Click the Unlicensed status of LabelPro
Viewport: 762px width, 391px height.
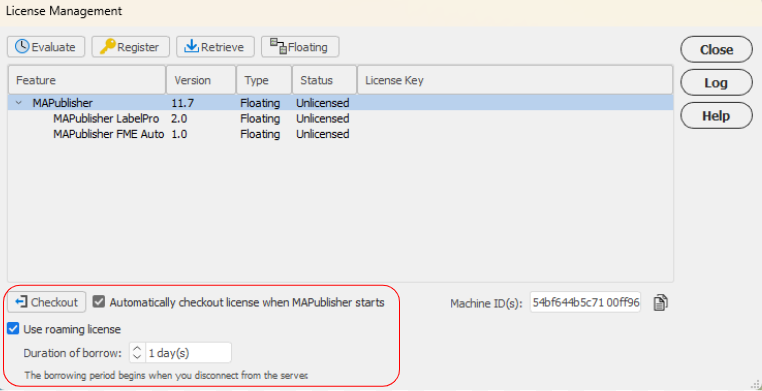click(323, 119)
